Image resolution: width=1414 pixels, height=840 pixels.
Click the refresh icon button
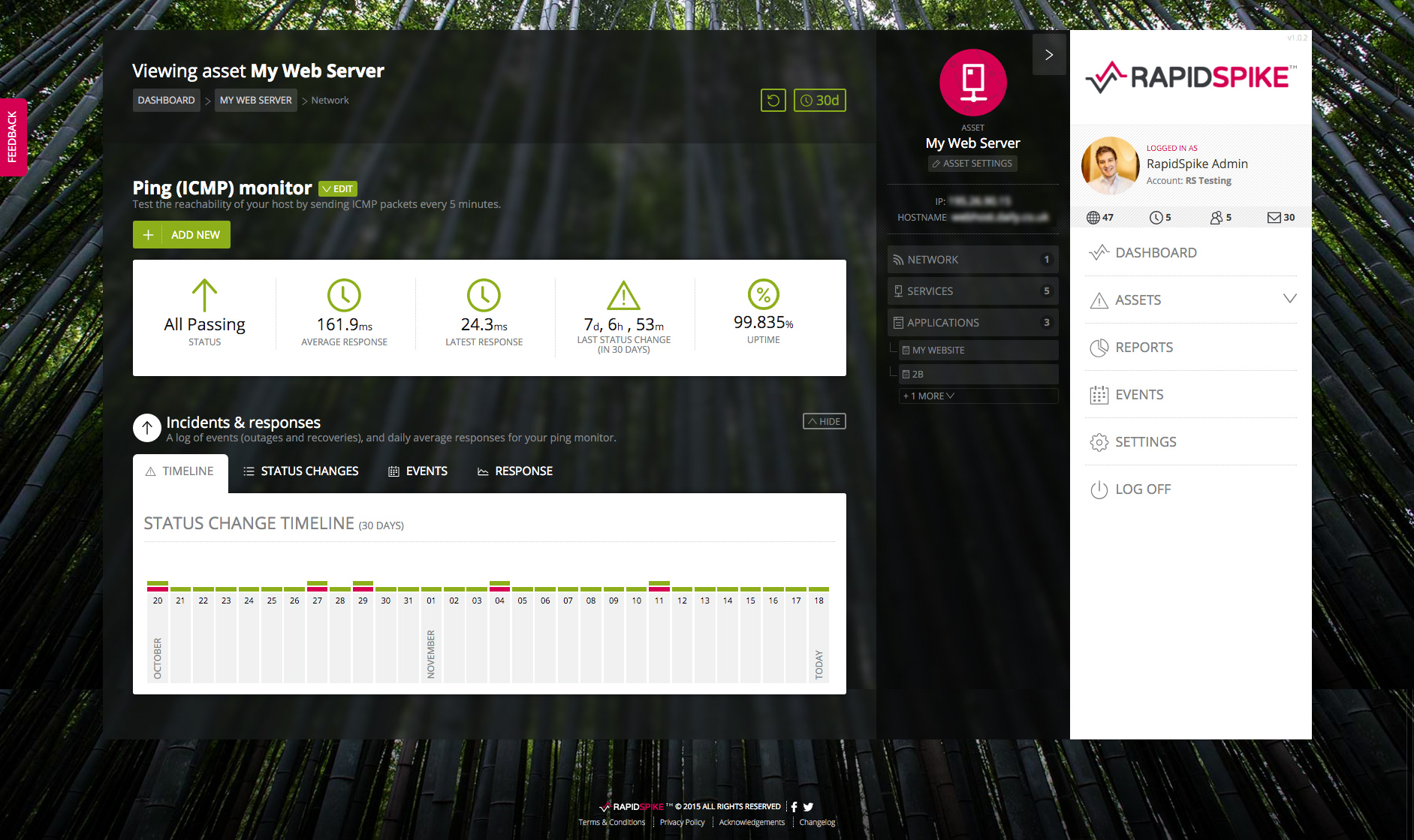click(x=773, y=101)
